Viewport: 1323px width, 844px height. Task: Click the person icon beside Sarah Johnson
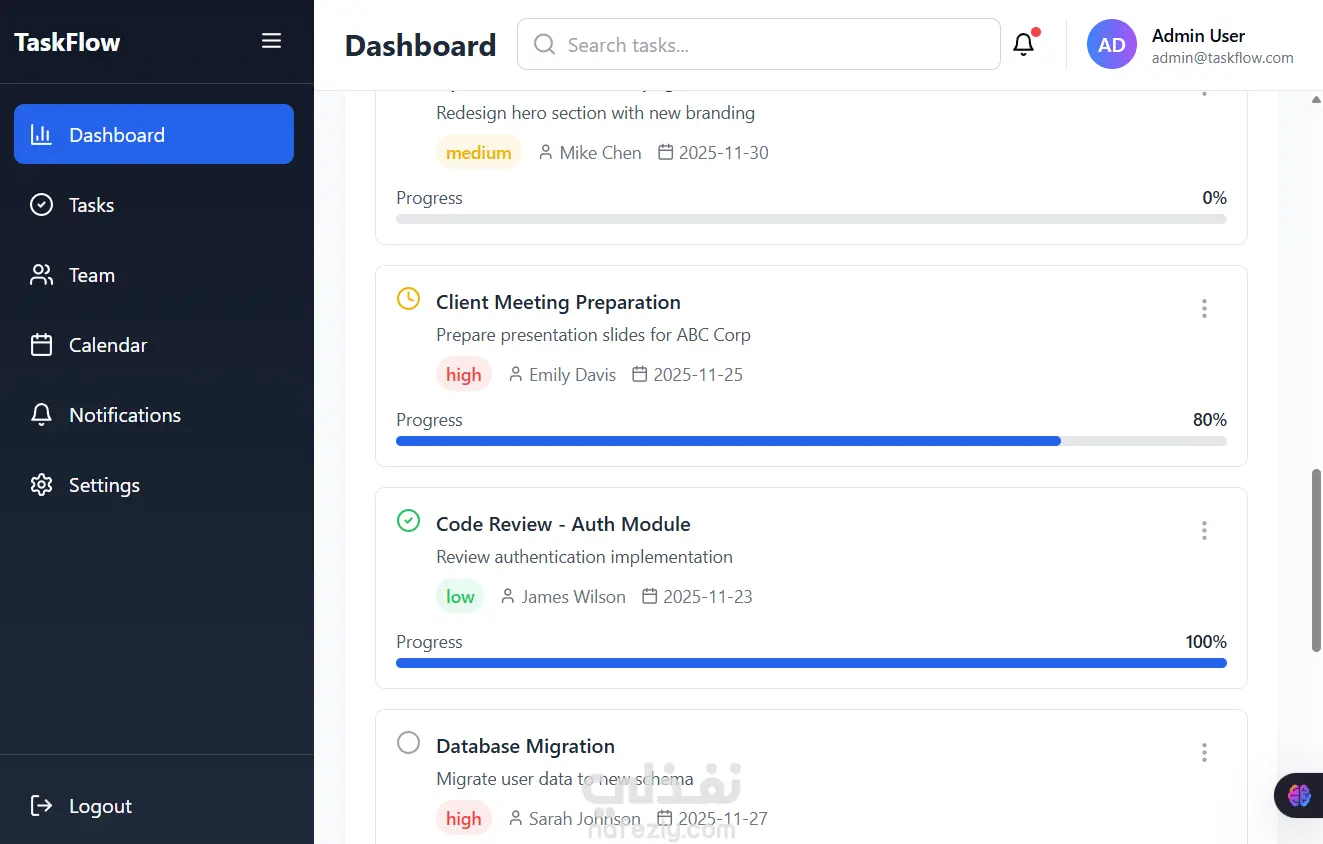516,819
